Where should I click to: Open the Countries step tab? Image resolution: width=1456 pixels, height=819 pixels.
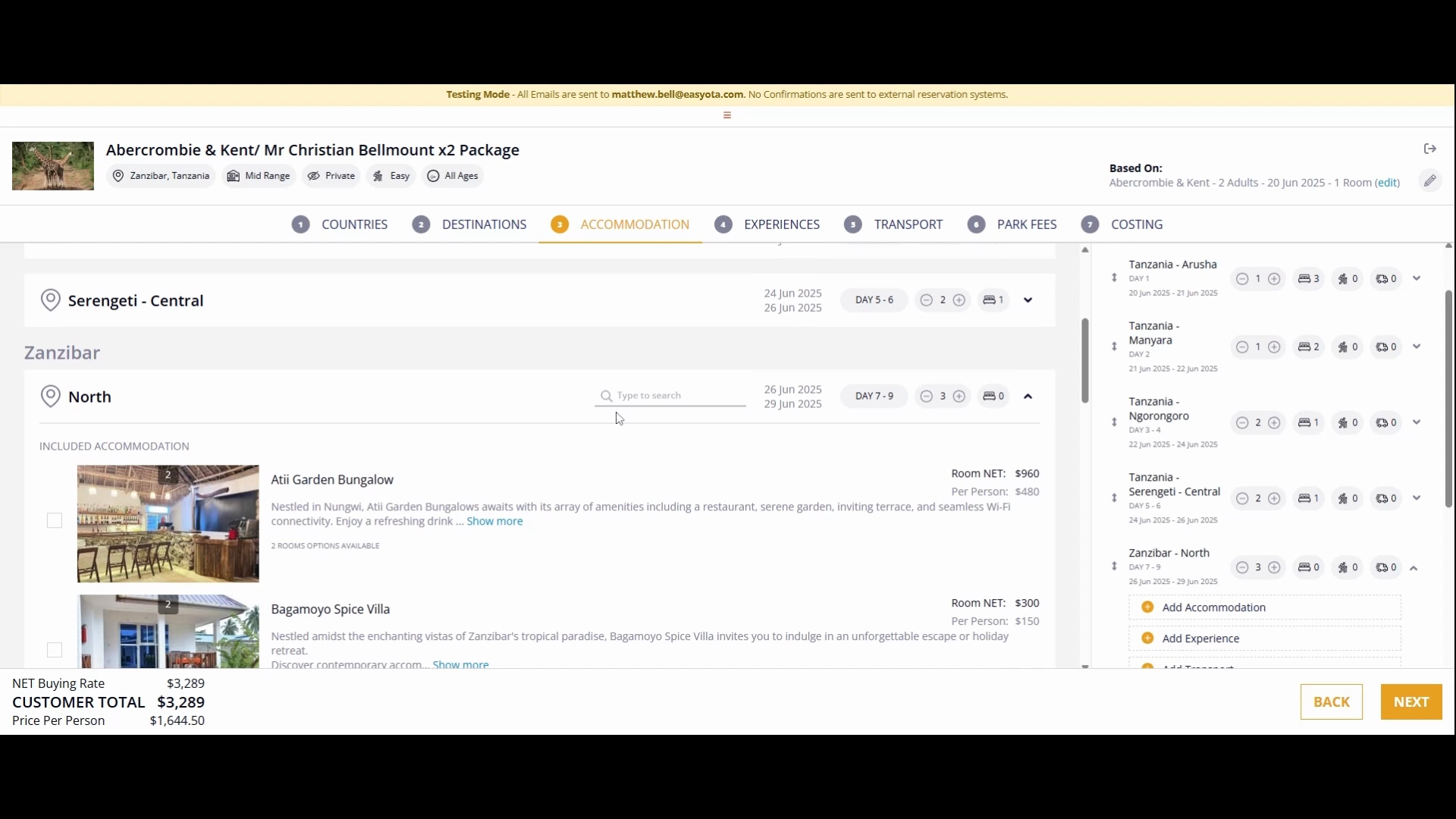[340, 224]
